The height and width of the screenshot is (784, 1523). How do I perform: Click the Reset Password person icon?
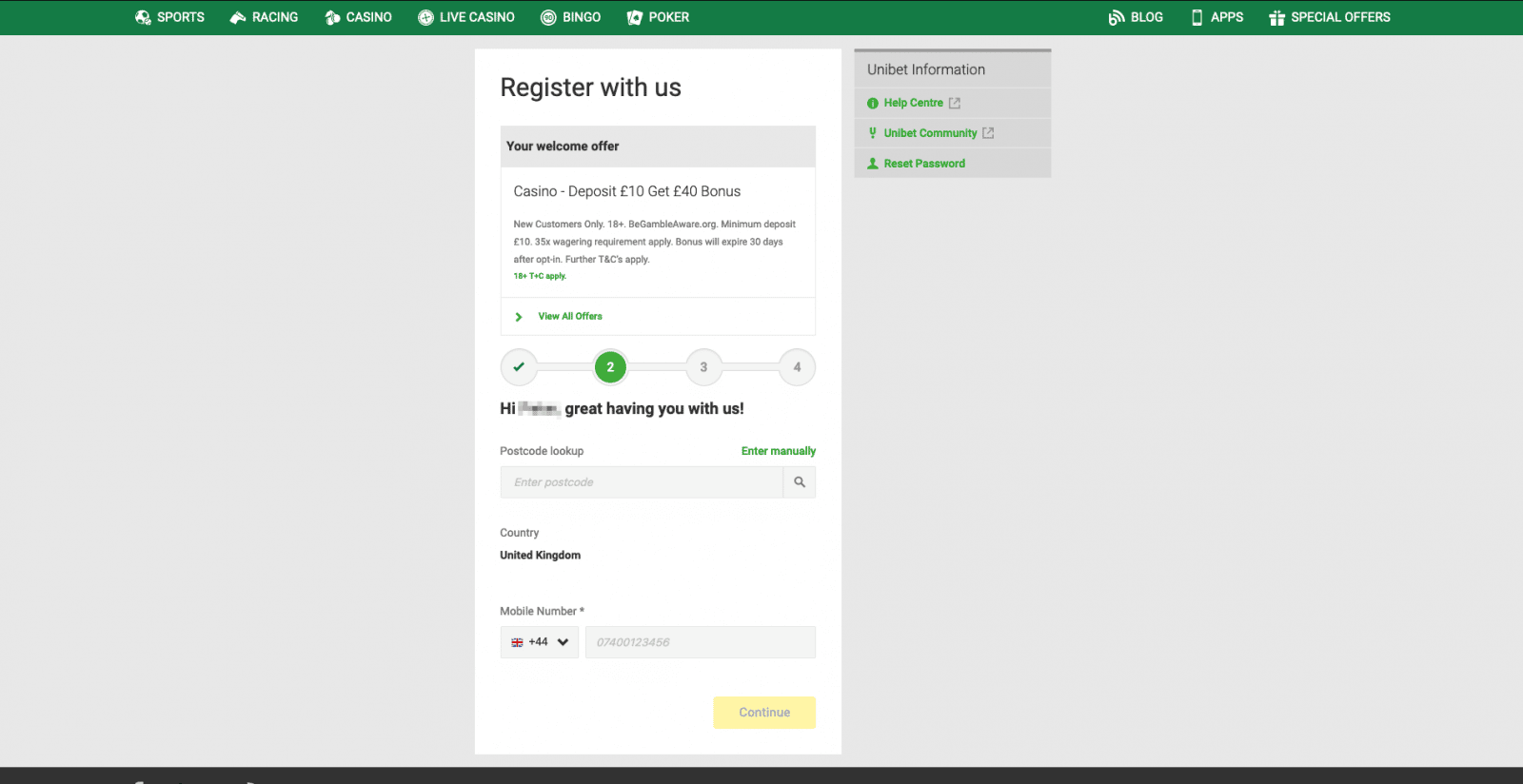coord(873,164)
